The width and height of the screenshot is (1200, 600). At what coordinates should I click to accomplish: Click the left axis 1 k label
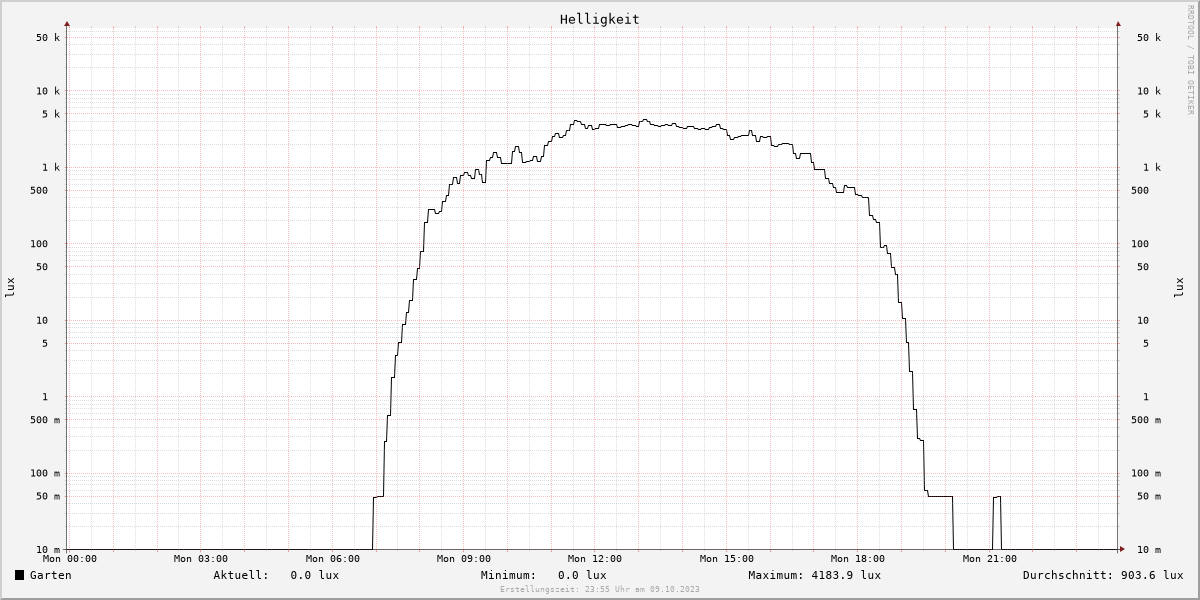(x=51, y=168)
